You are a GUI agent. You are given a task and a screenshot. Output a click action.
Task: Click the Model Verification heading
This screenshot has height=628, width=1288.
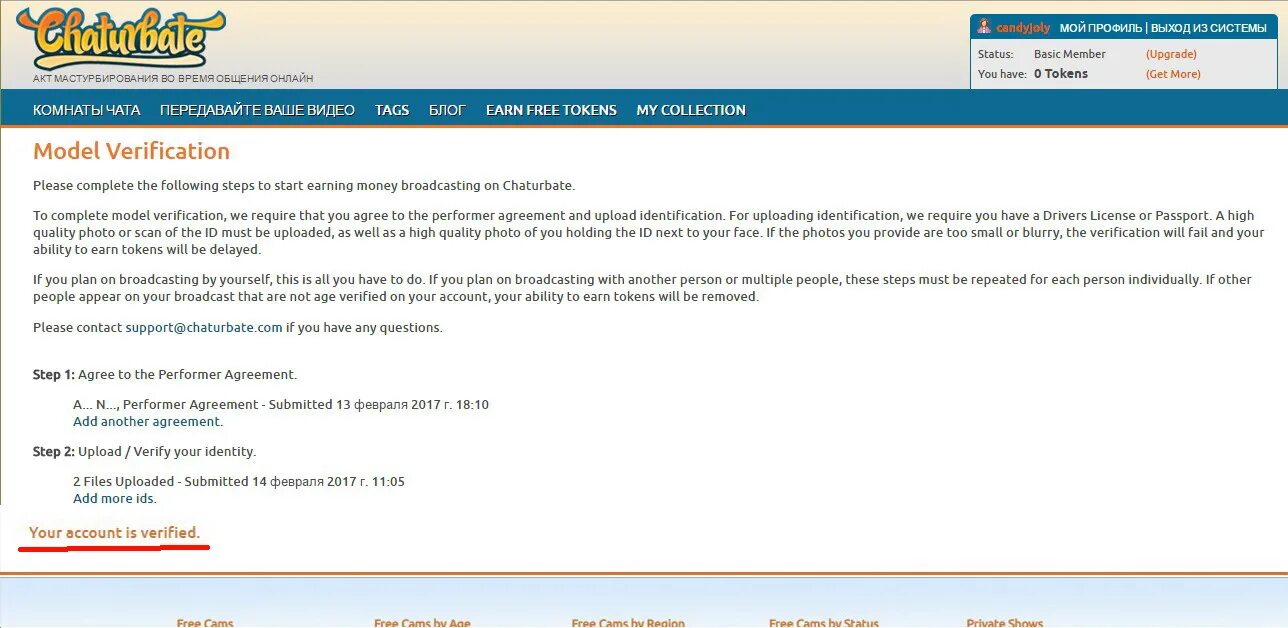(x=131, y=151)
